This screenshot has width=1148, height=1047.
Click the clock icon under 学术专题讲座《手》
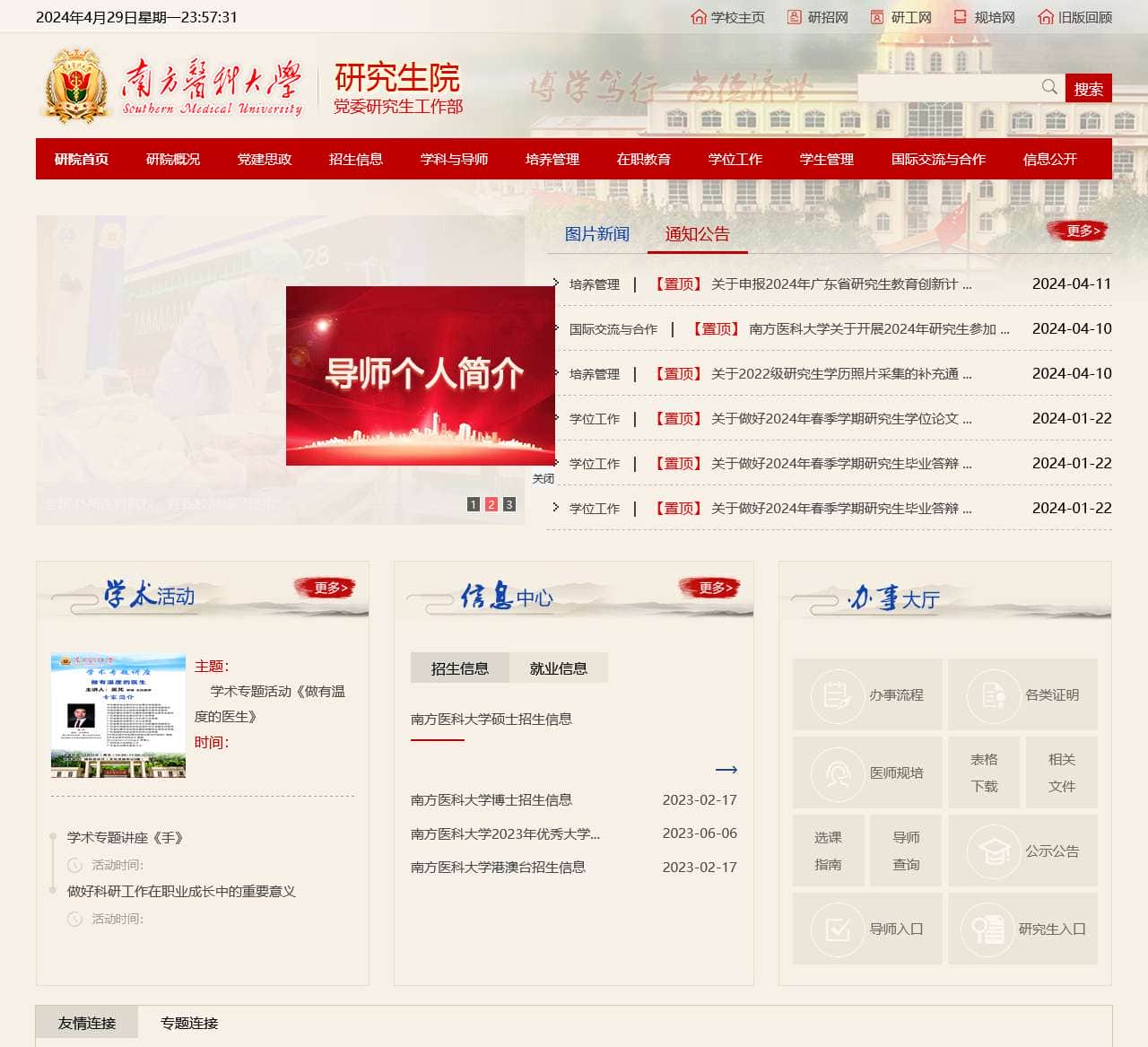click(x=75, y=865)
